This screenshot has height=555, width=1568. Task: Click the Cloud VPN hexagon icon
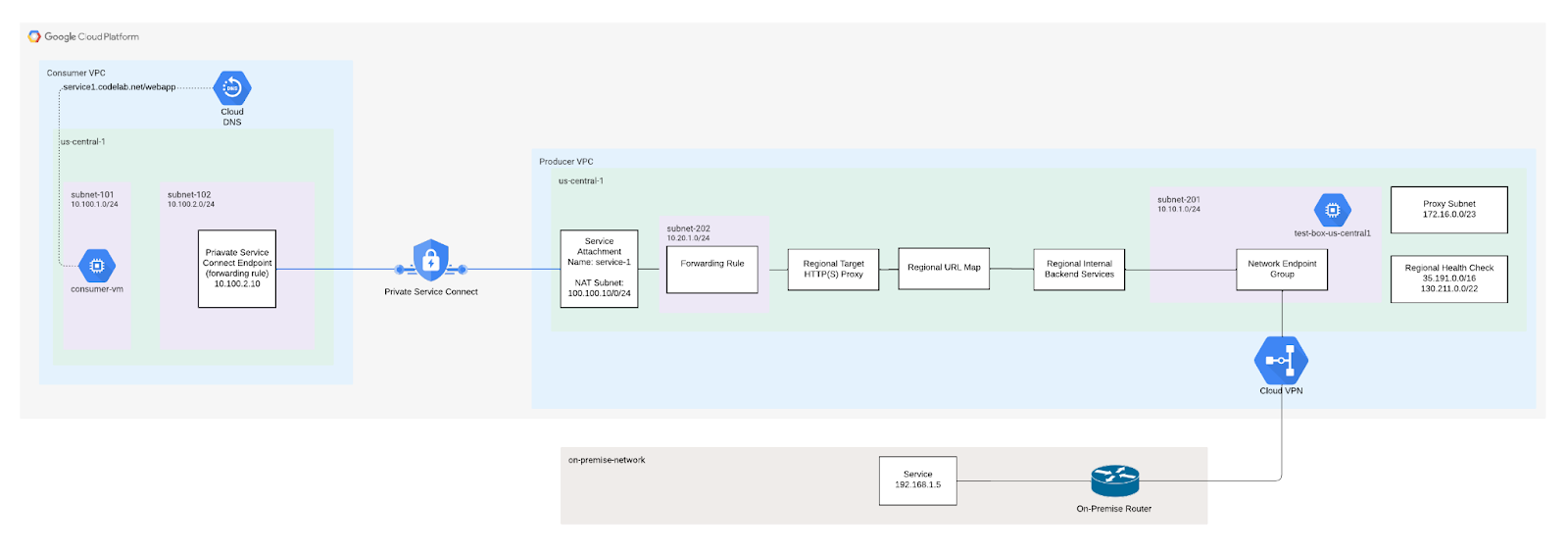[x=1281, y=361]
